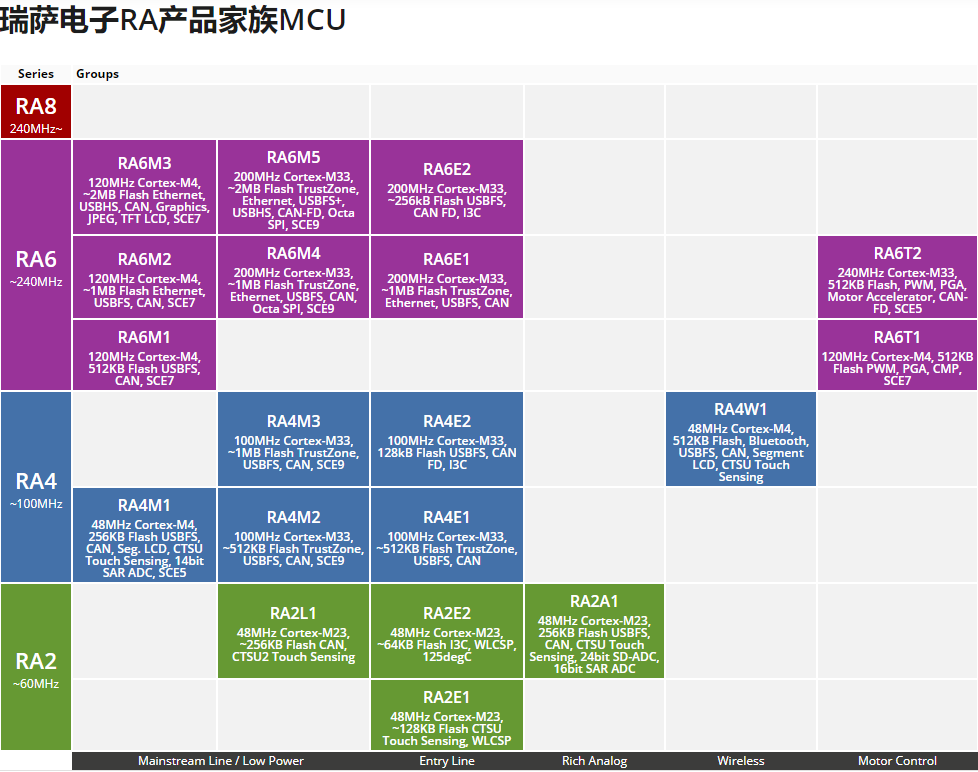Select the RA2 series block
This screenshot has height=772, width=978.
click(36, 667)
